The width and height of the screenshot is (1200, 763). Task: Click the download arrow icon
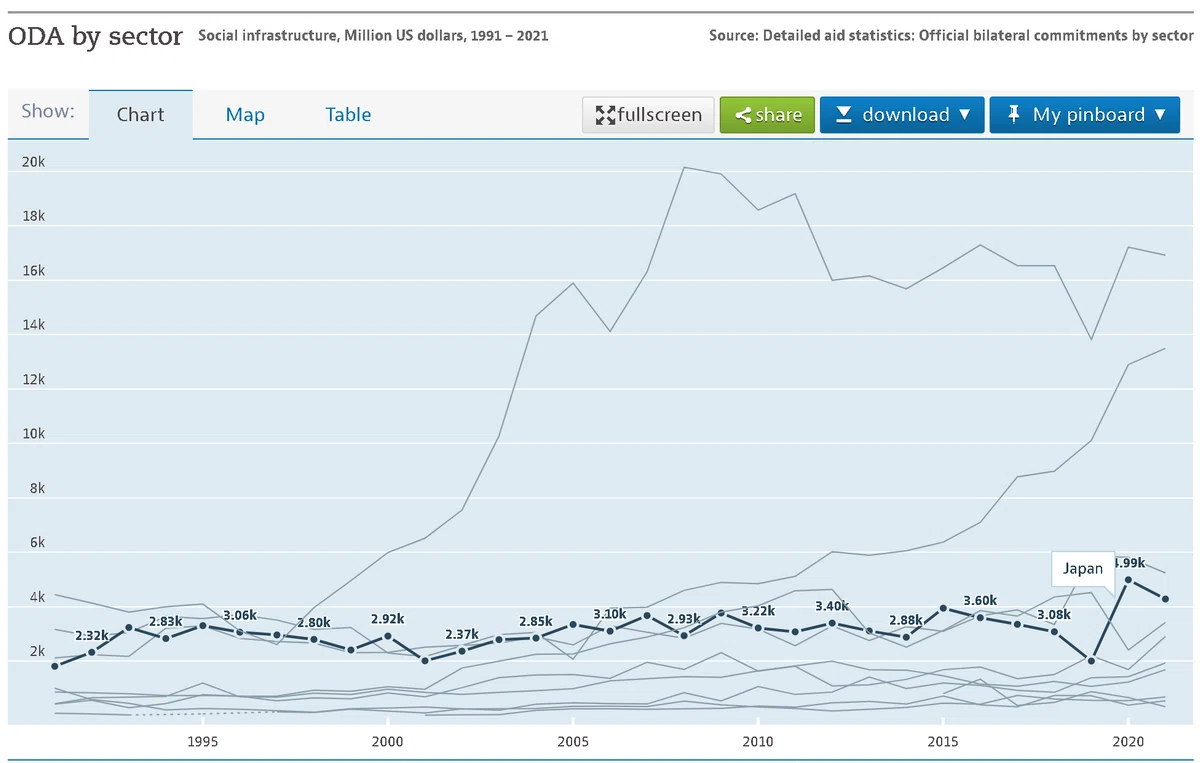click(843, 115)
